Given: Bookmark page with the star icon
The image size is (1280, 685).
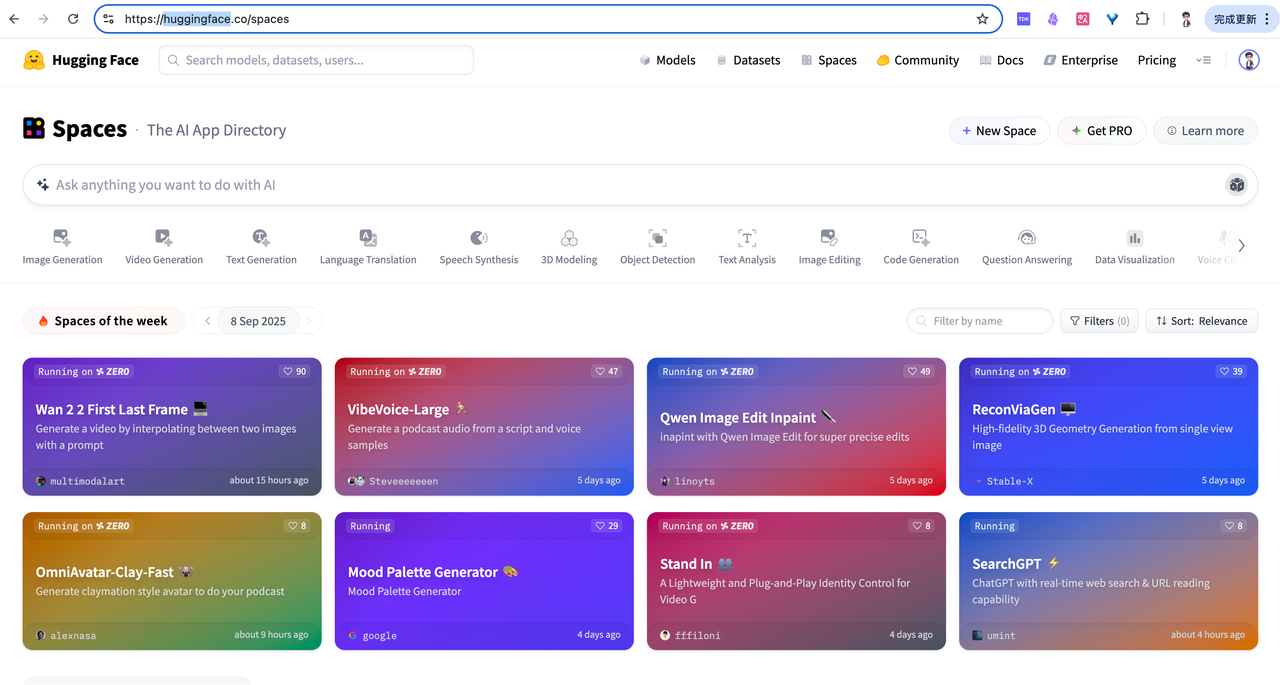Looking at the screenshot, I should pos(983,19).
